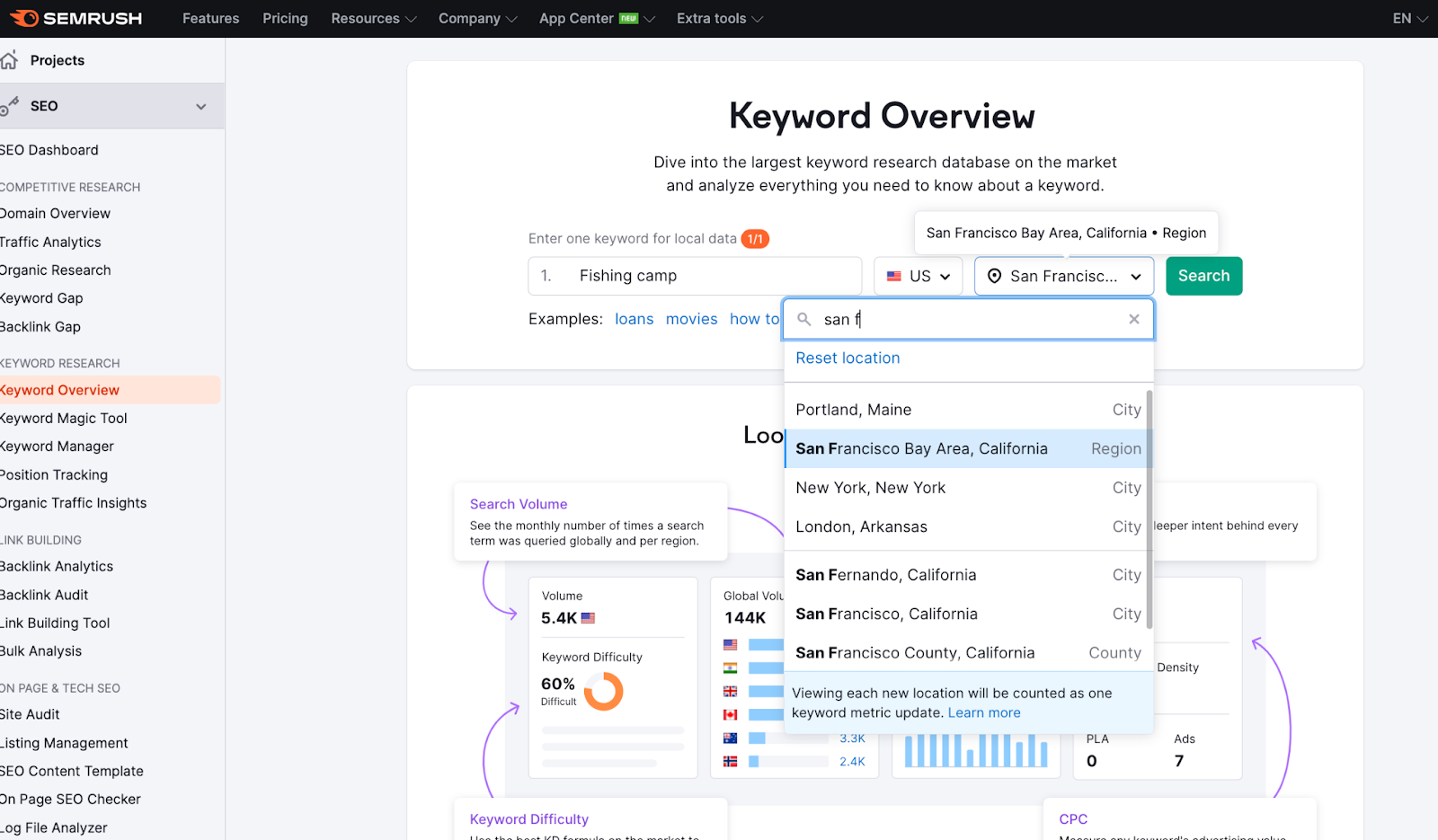Clear the location search with X icon
The width and height of the screenshot is (1438, 840).
point(1134,319)
